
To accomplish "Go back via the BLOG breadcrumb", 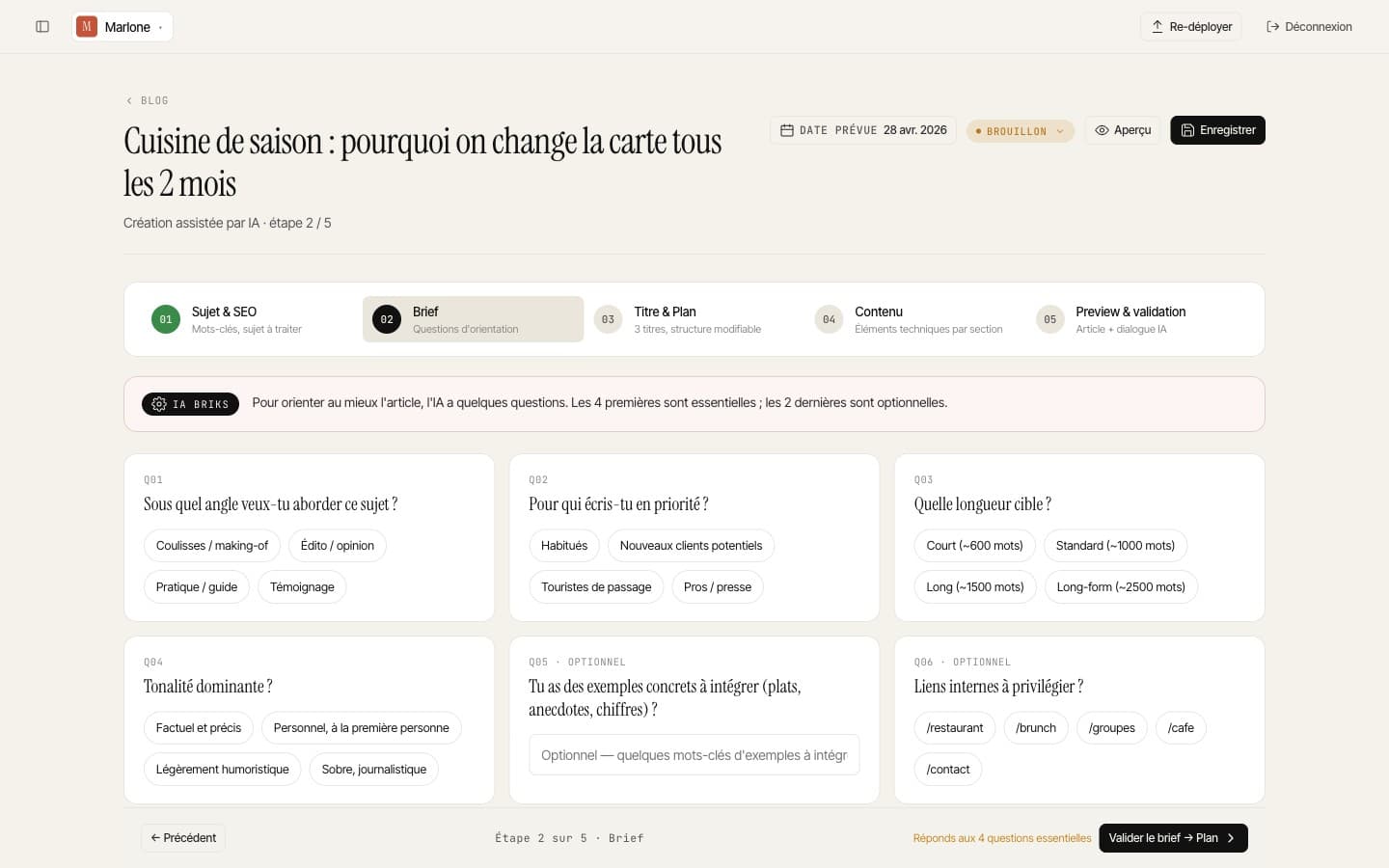I will 148,100.
